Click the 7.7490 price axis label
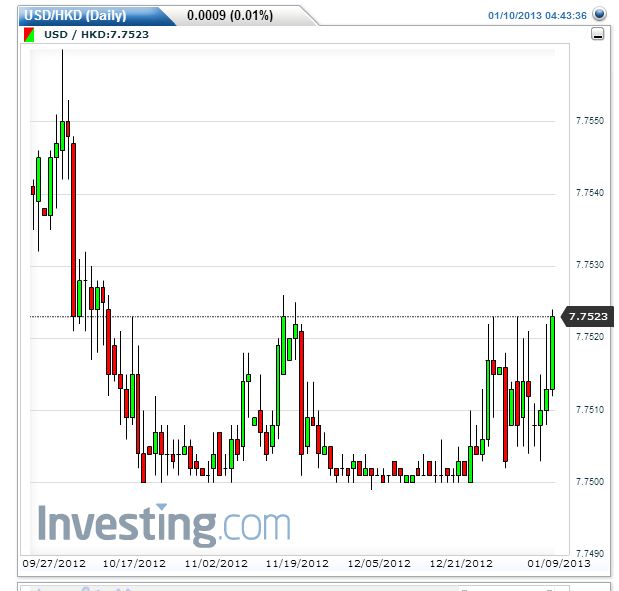 coord(590,553)
